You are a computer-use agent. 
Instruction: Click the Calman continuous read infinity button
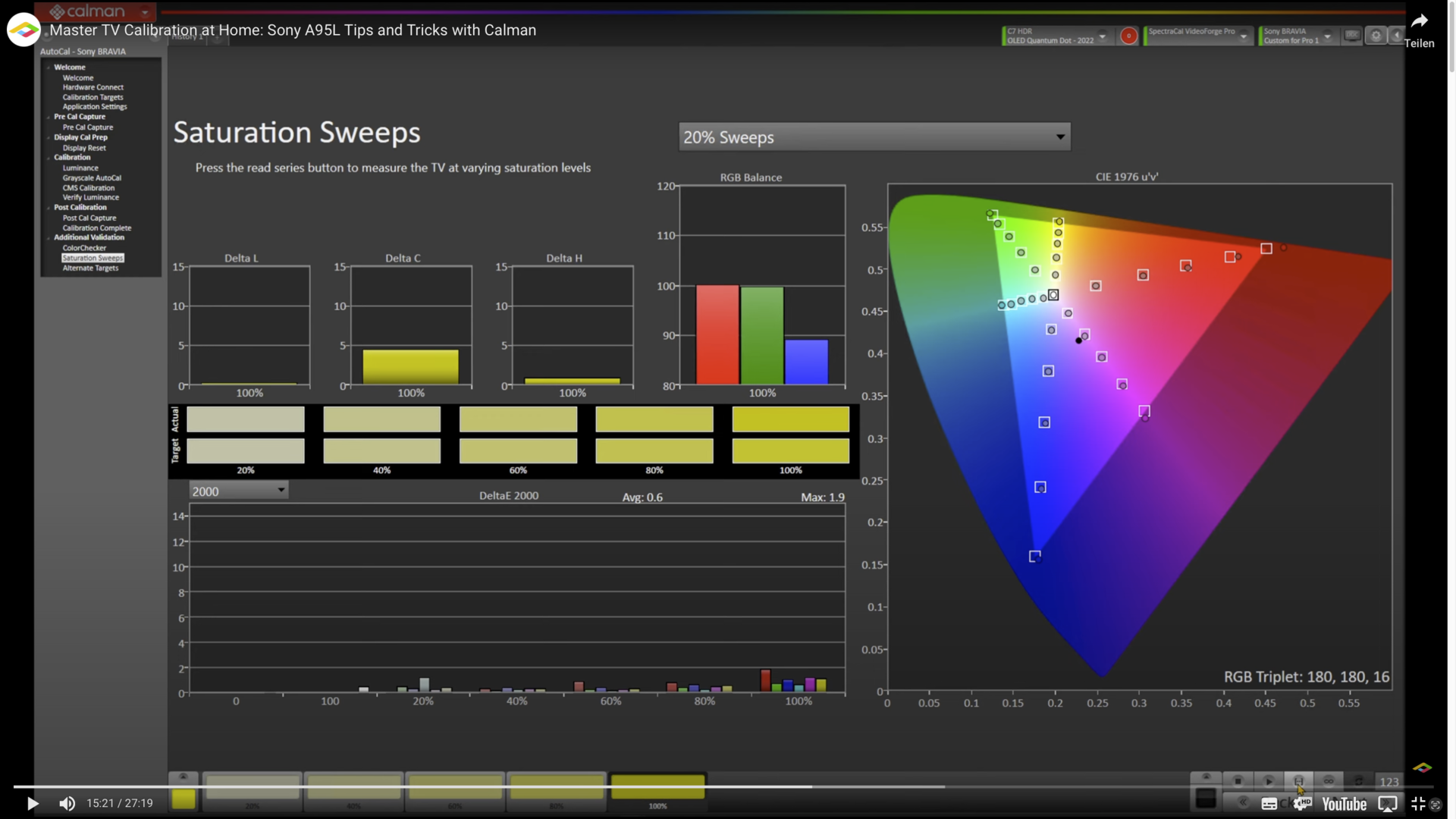[1329, 780]
